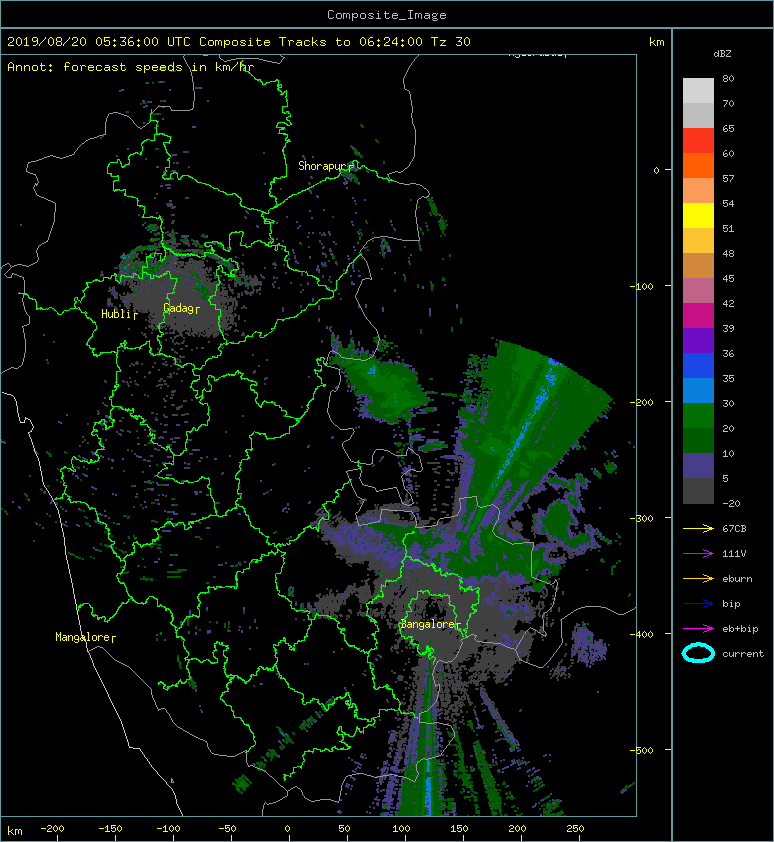The height and width of the screenshot is (842, 774).
Task: Select the light orange 54–57 dBZ swatch
Action: (x=698, y=190)
